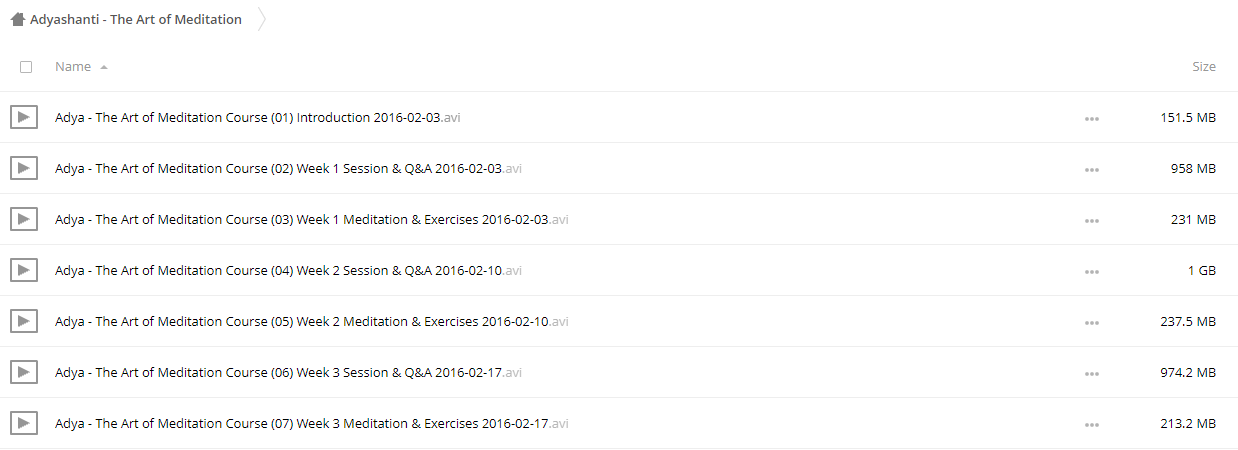Image resolution: width=1238 pixels, height=450 pixels.
Task: Open Adyashanti - The Art of Meditation breadcrumb
Action: pyautogui.click(x=136, y=19)
